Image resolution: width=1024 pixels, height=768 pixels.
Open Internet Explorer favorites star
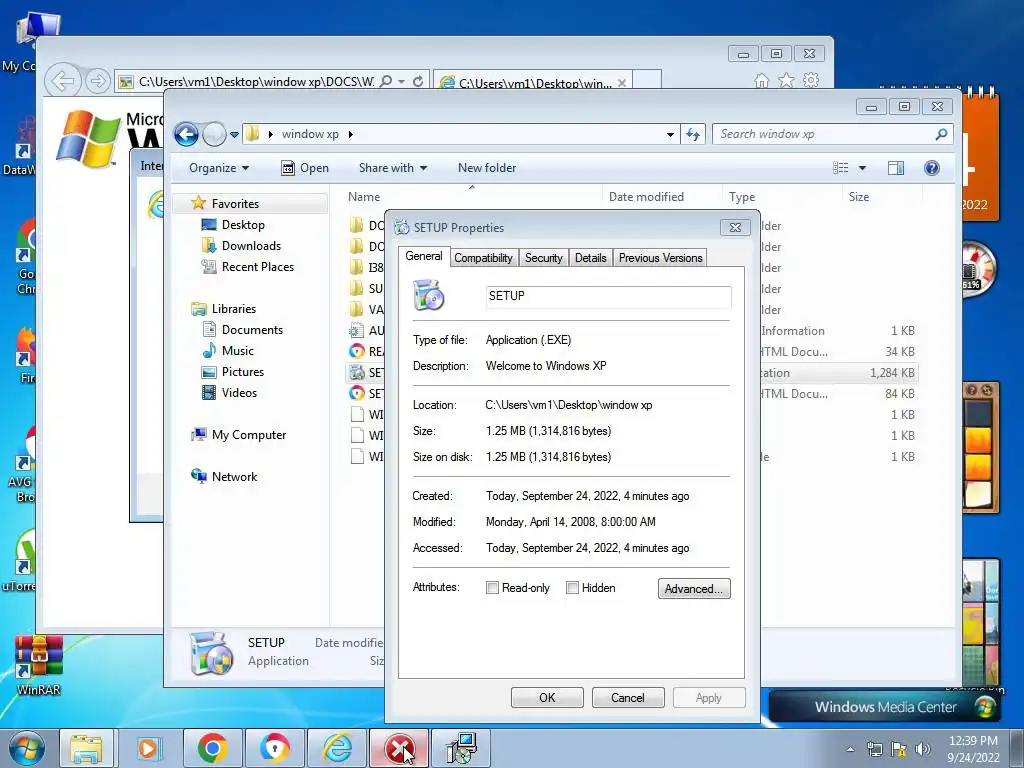[x=786, y=80]
